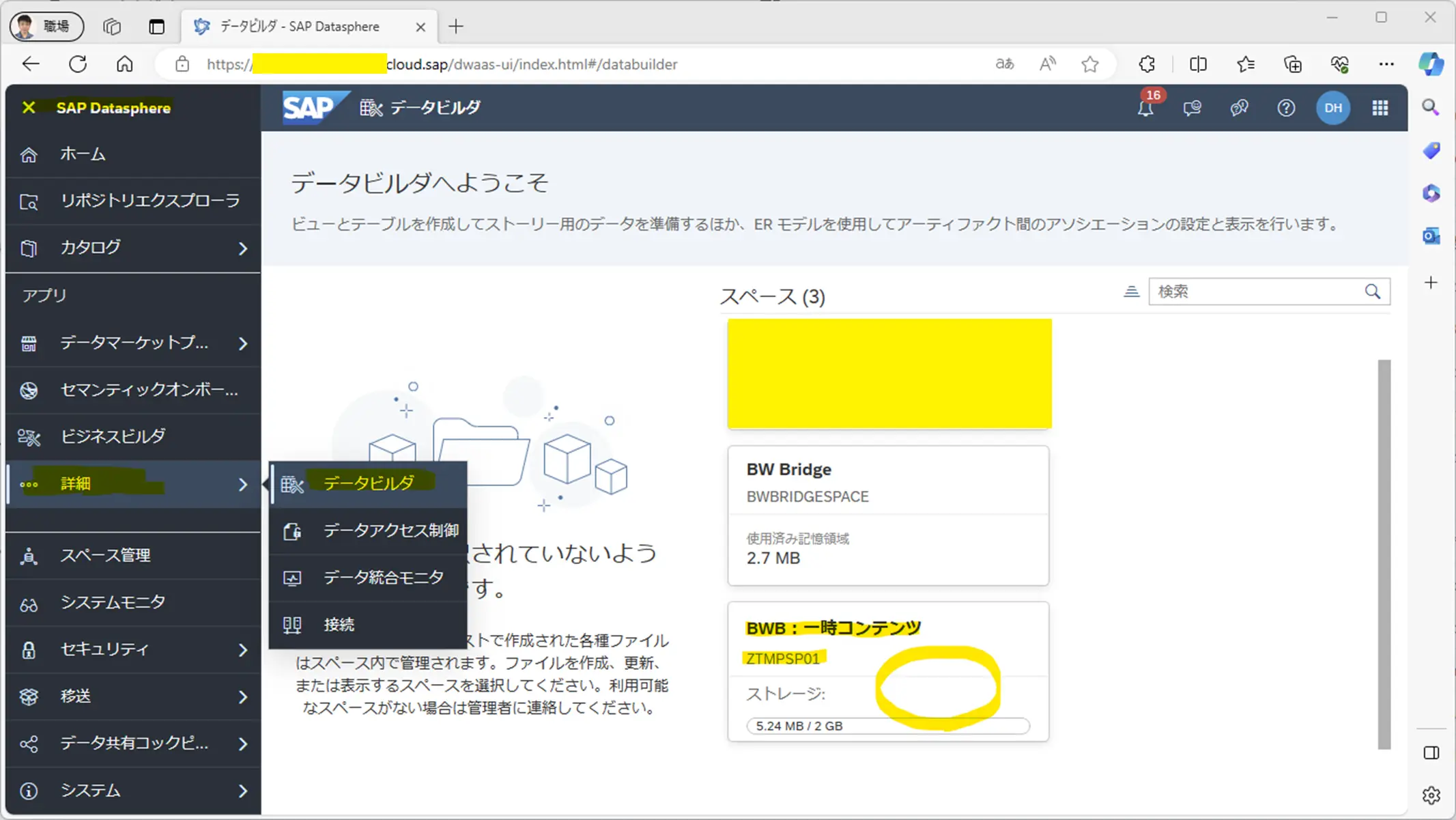Open the Outlook icon in Edge sidebar
The height and width of the screenshot is (820, 1456).
pyautogui.click(x=1431, y=236)
